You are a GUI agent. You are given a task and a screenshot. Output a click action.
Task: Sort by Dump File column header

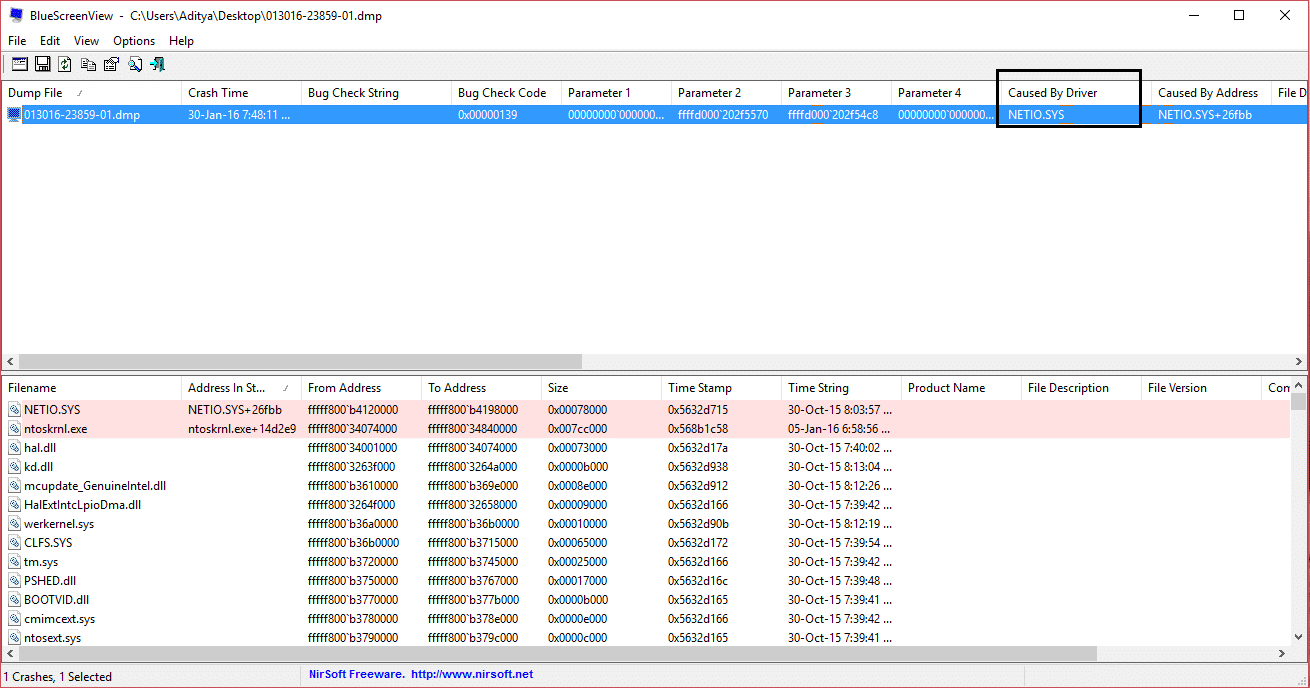pyautogui.click(x=35, y=93)
